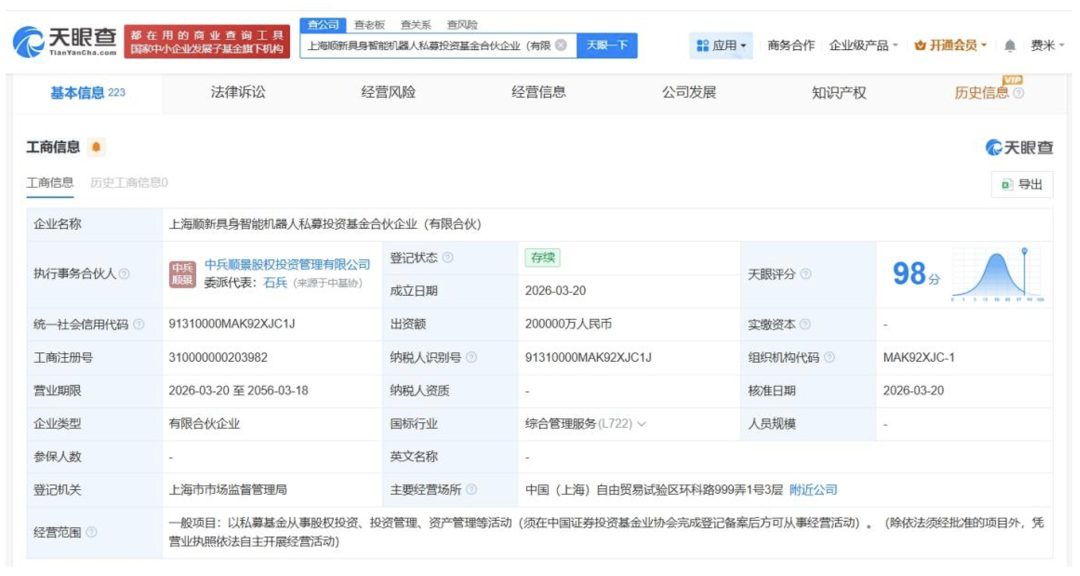This screenshot has height=576, width=1080.
Task: Click help icon next to 登记状态
Action: 448,258
